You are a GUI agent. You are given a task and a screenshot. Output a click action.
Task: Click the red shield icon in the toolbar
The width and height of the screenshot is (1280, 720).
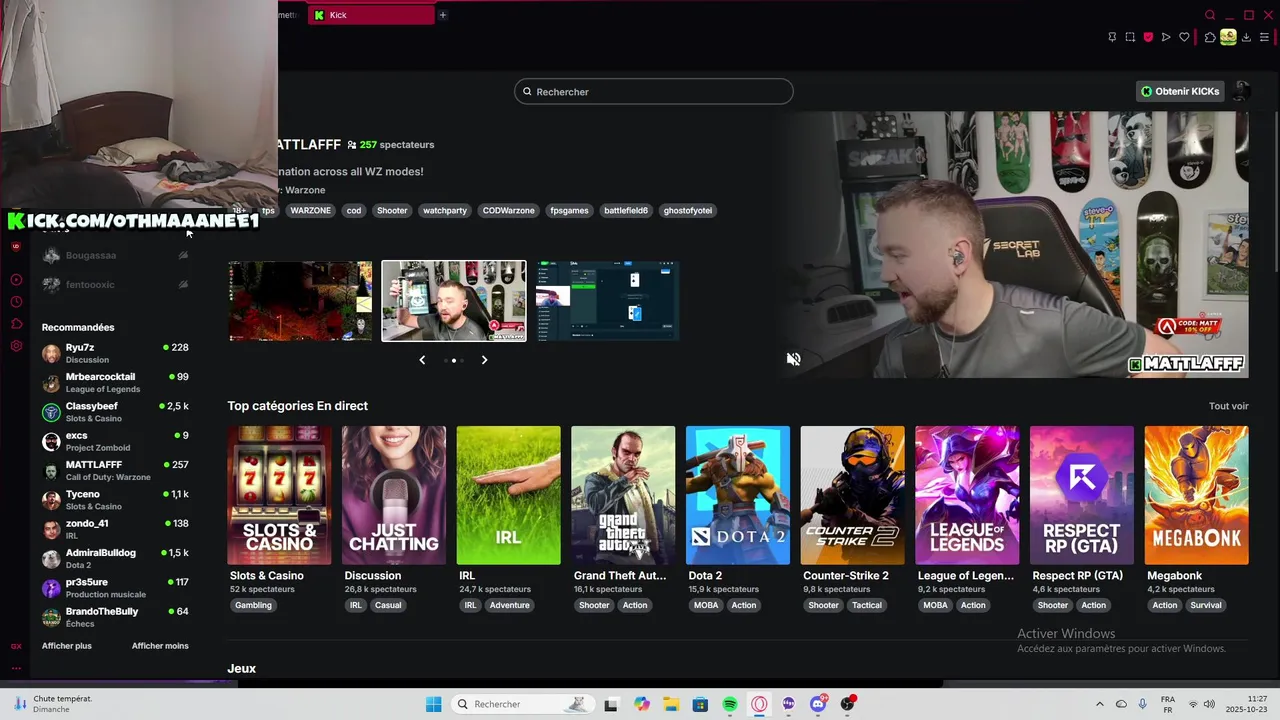coord(1148,37)
